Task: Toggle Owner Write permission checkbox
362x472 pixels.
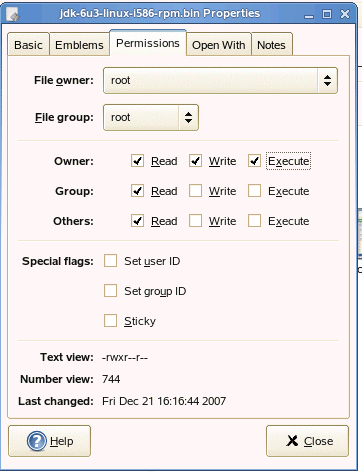Action: [195, 161]
